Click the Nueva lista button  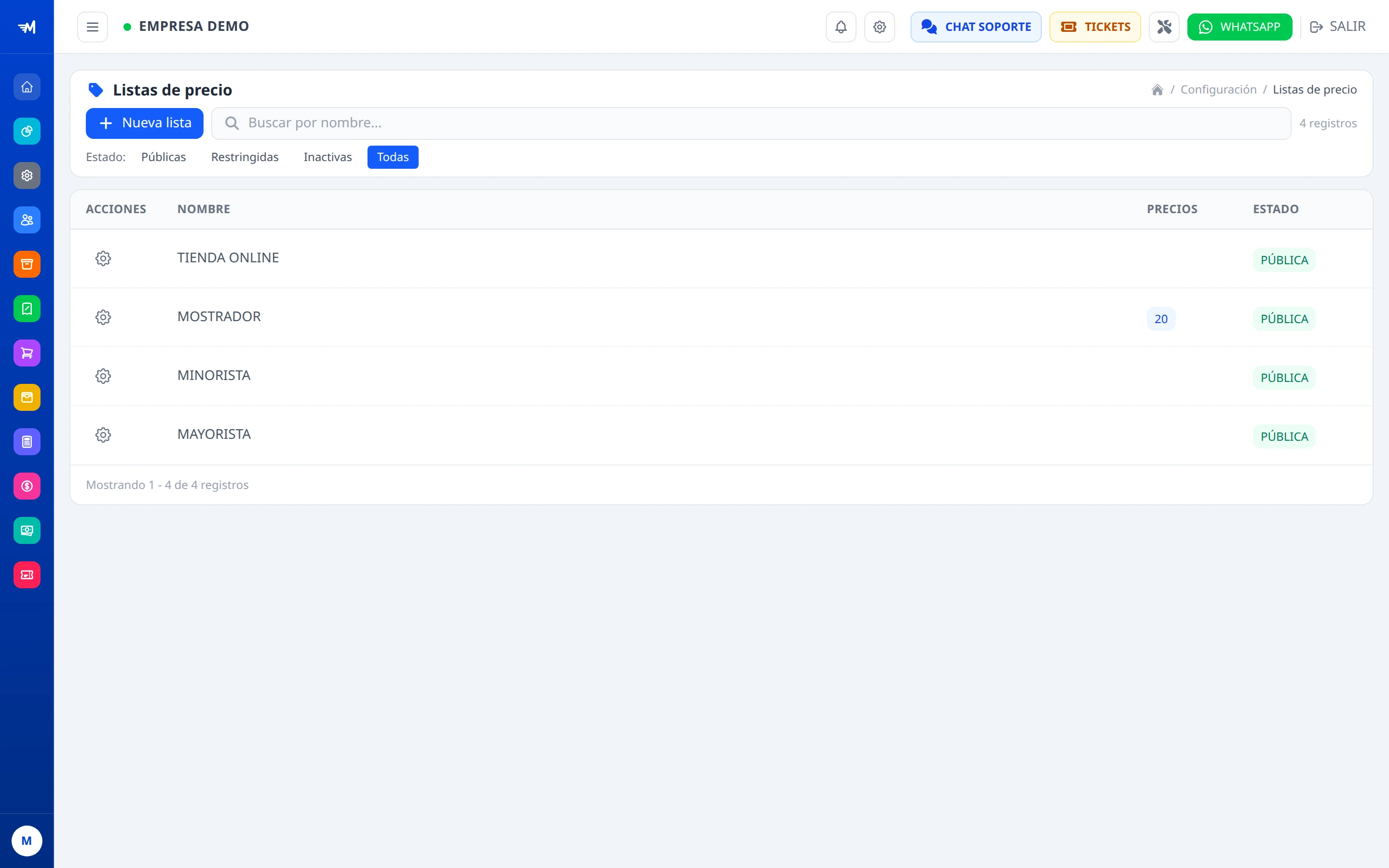[x=145, y=123]
